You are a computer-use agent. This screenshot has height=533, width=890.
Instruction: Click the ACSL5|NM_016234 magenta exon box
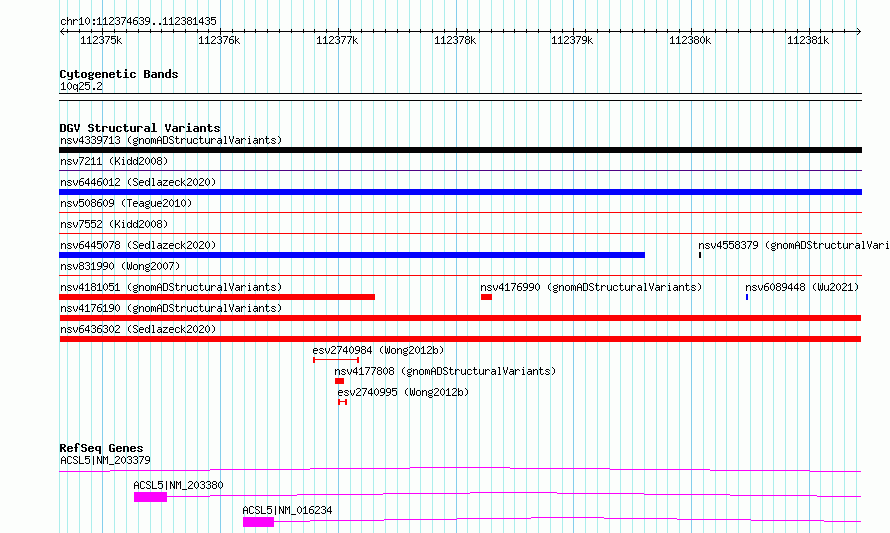pyautogui.click(x=258, y=522)
